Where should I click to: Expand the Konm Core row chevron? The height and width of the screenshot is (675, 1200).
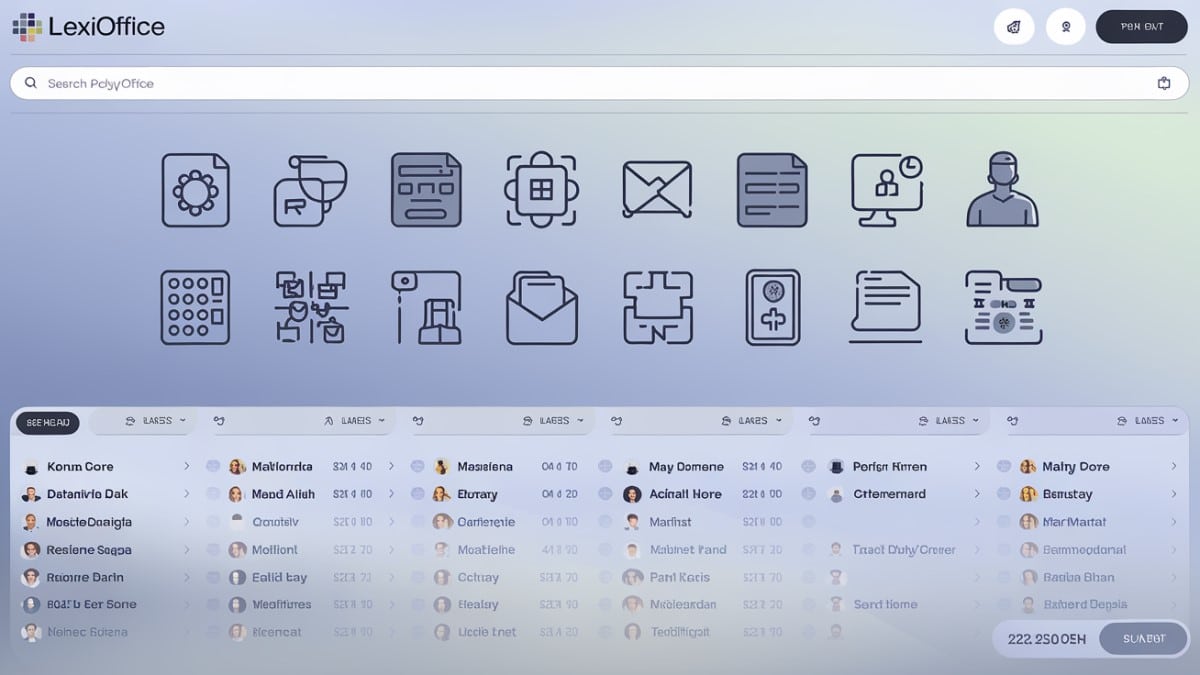point(186,467)
